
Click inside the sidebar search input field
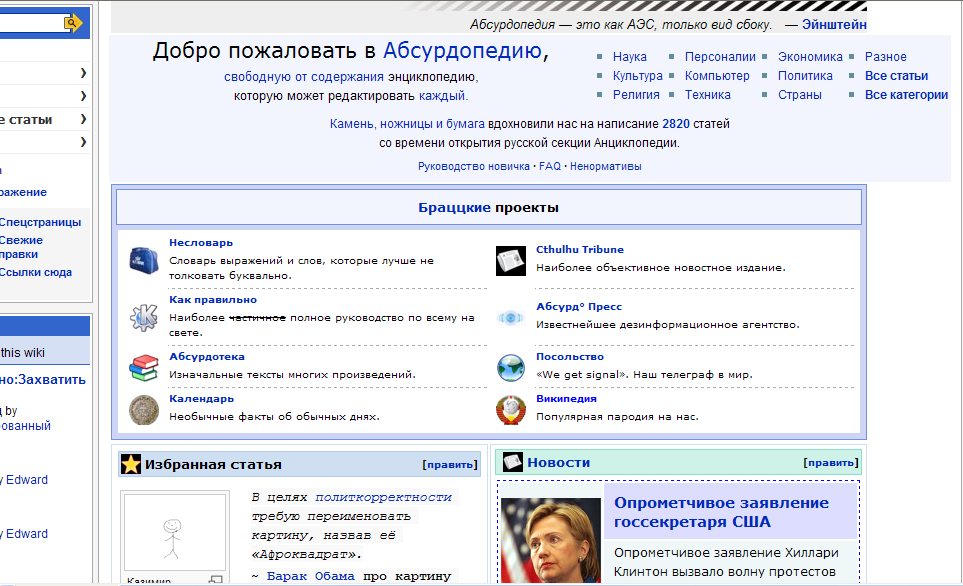tap(30, 22)
